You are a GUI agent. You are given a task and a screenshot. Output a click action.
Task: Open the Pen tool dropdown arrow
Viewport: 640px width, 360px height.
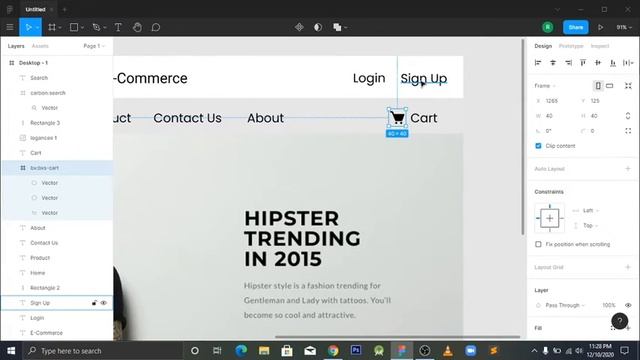104,28
